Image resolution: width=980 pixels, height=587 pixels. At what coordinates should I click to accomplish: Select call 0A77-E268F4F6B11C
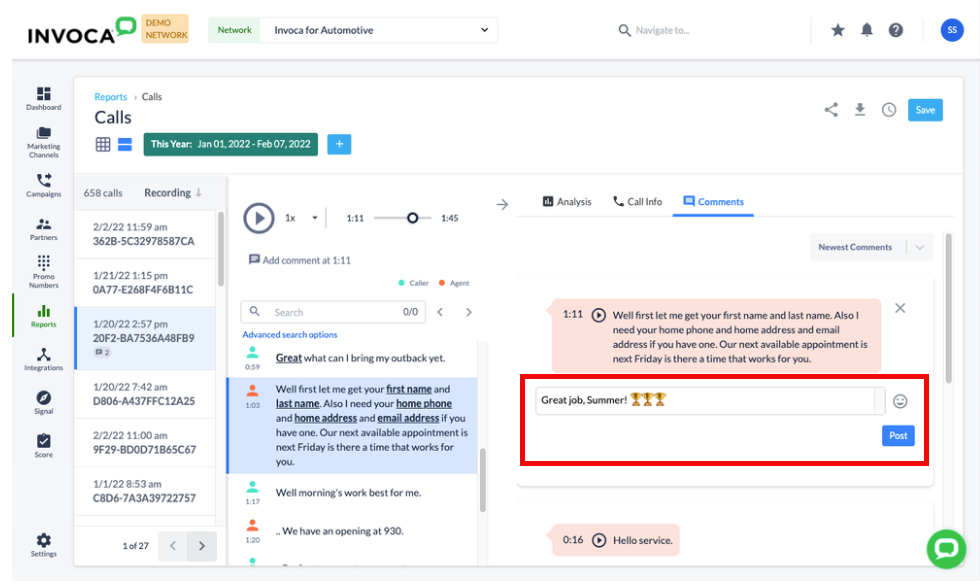point(145,283)
